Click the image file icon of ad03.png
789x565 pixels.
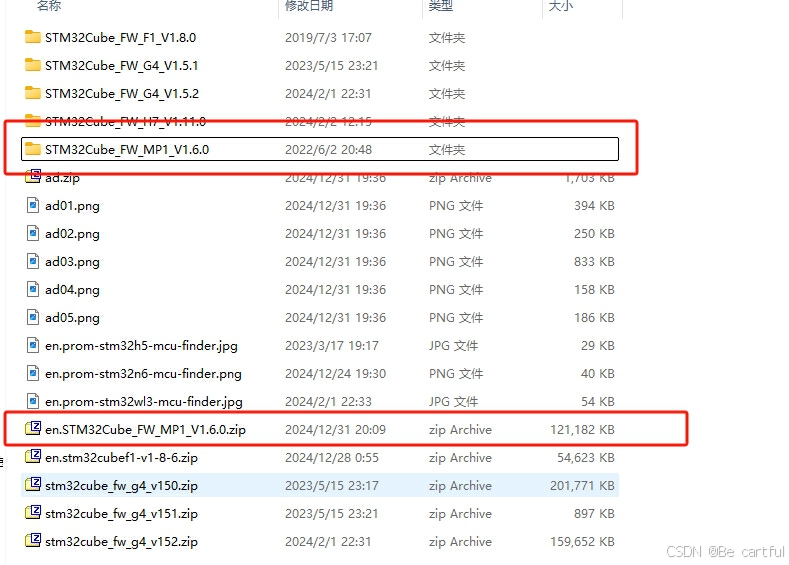[x=33, y=261]
